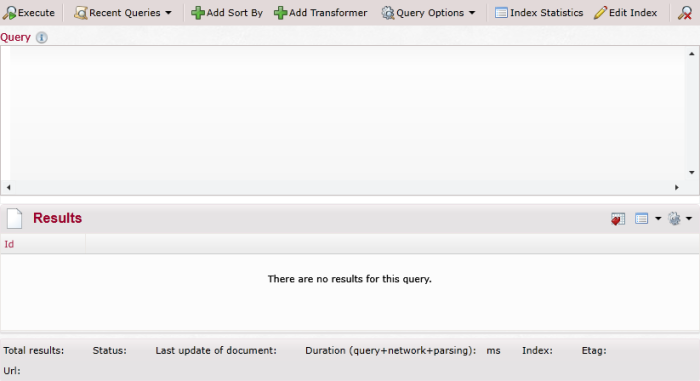Image resolution: width=700 pixels, height=381 pixels.
Task: Click Add Transformer
Action: coord(321,13)
